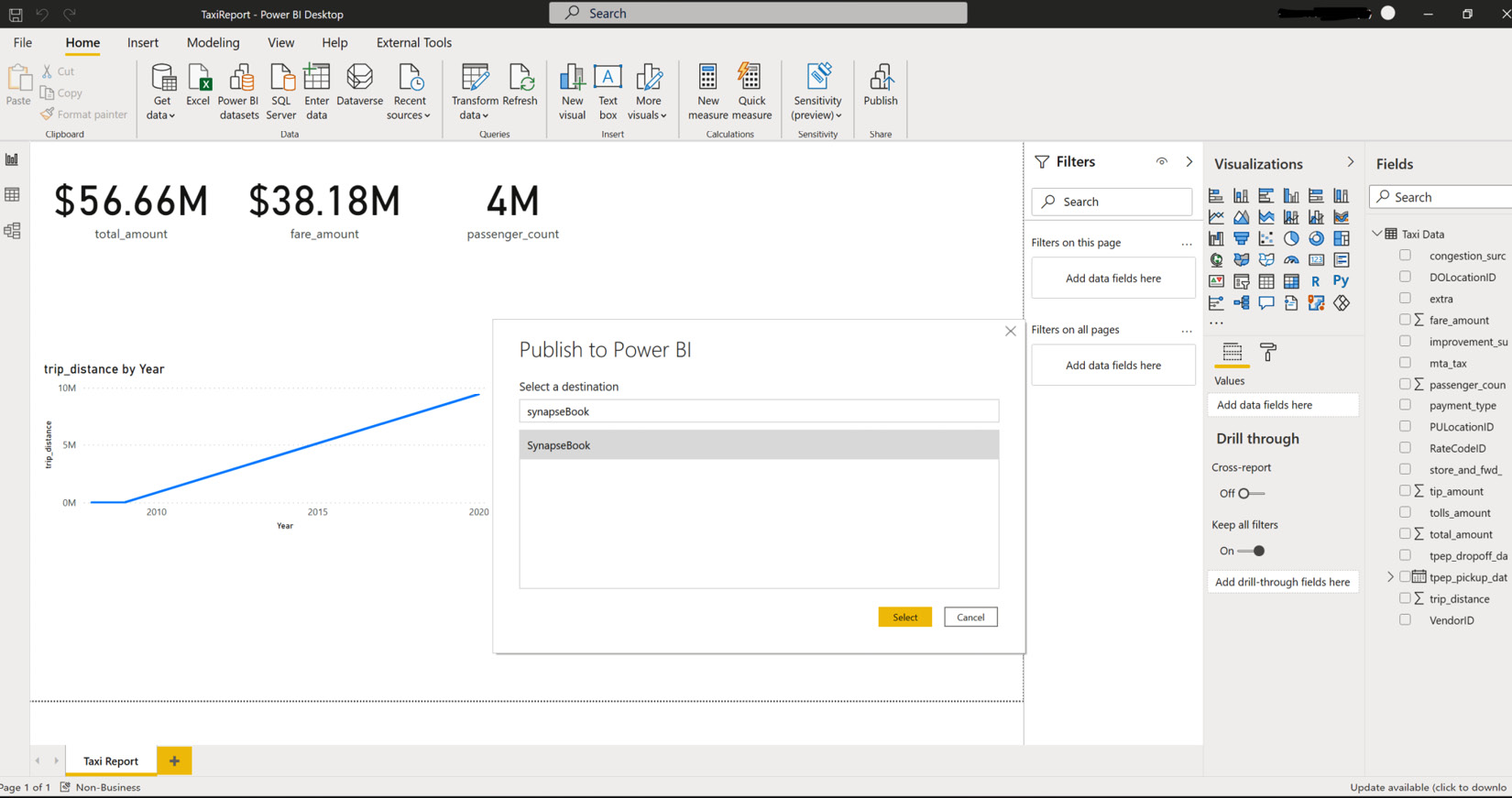
Task: Check the payment_type field
Action: click(x=1405, y=405)
